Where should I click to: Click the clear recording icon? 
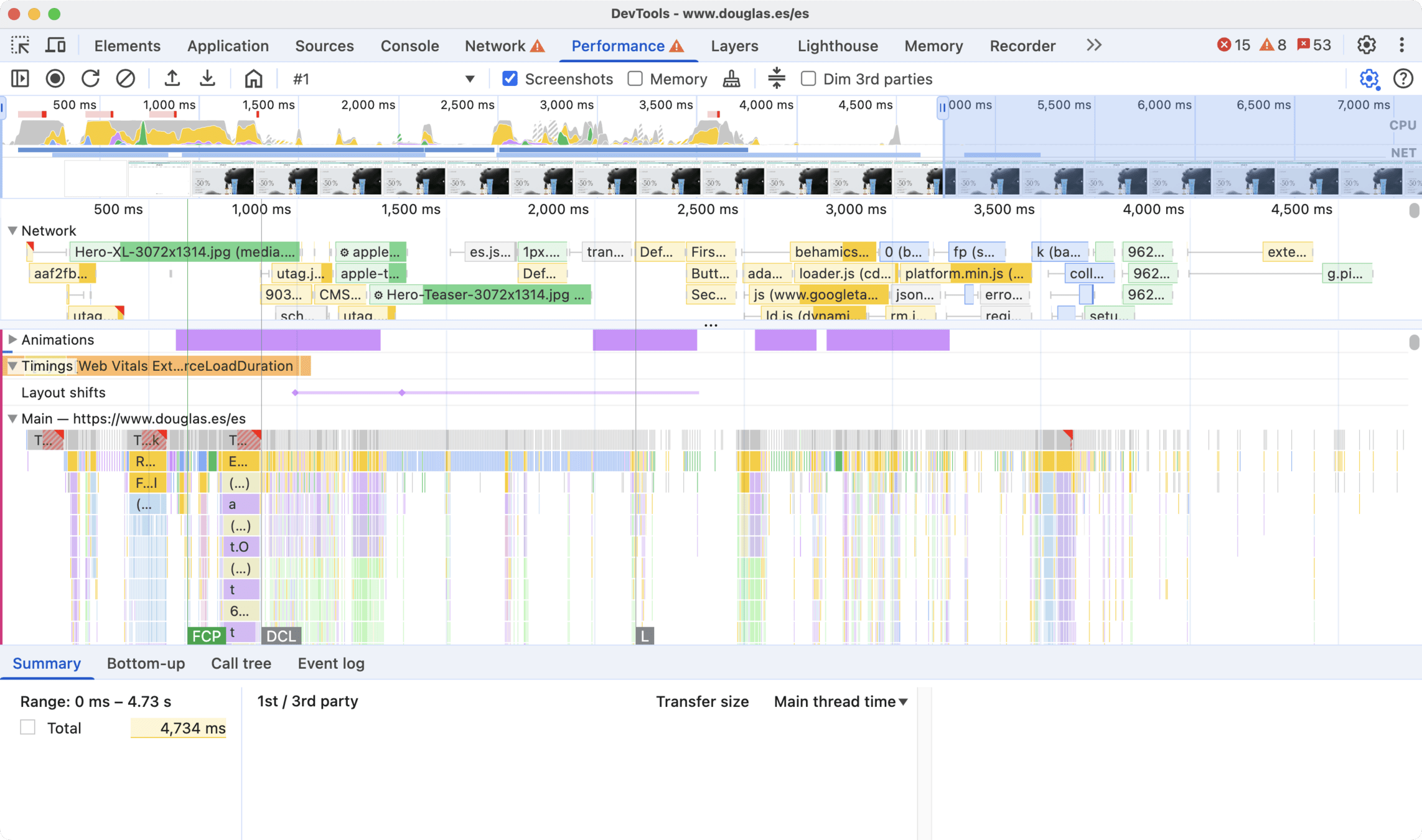125,79
